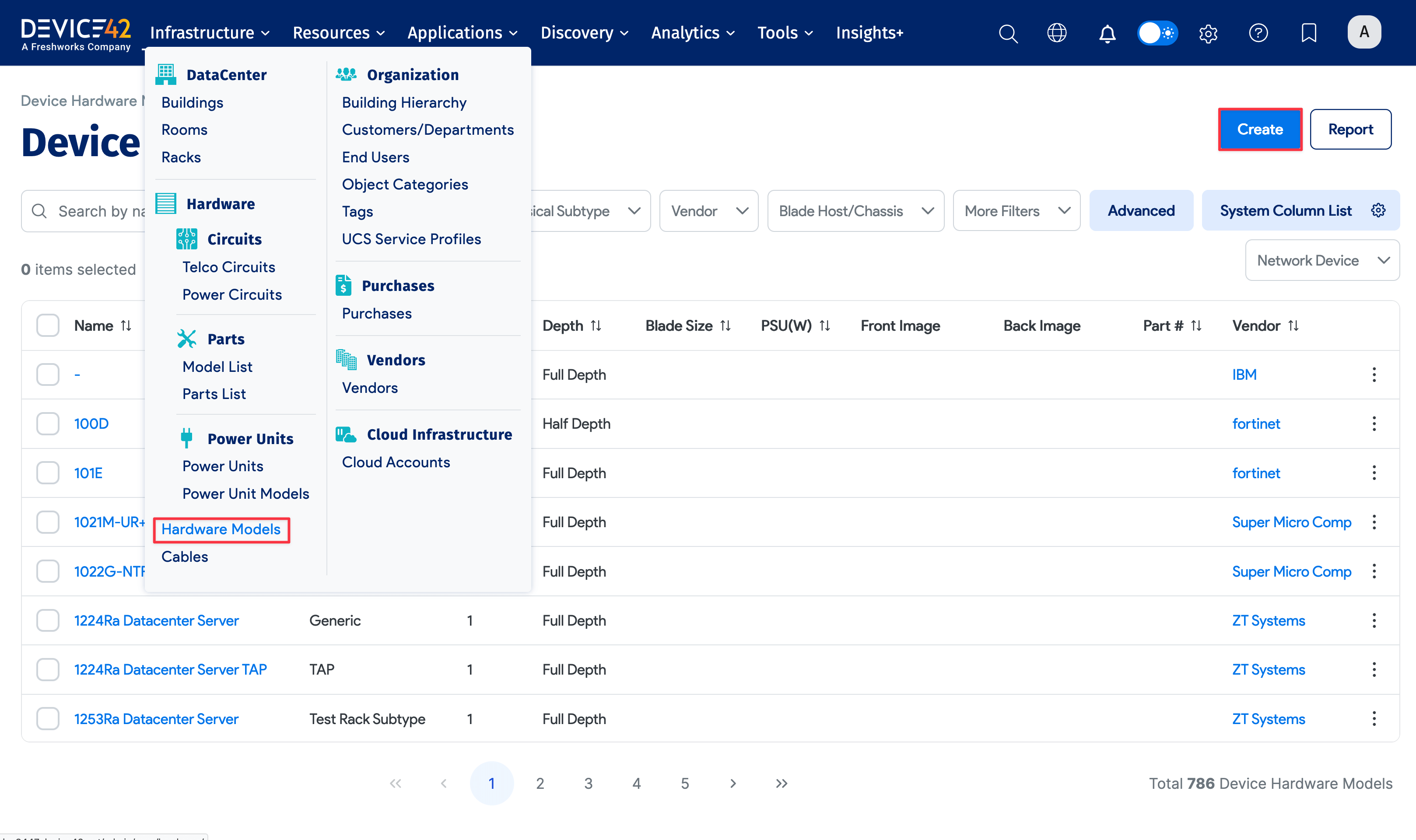Viewport: 1416px width, 840px height.
Task: Open the globe language icon
Action: point(1057,33)
